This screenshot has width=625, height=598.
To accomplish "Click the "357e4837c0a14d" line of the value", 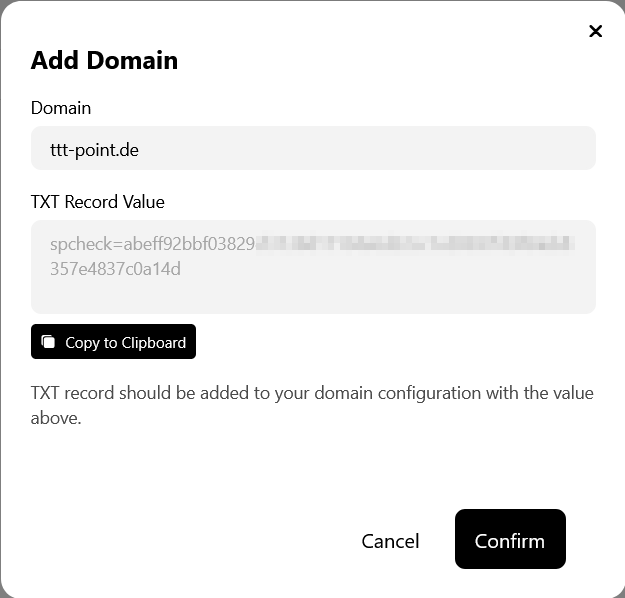I will [115, 269].
